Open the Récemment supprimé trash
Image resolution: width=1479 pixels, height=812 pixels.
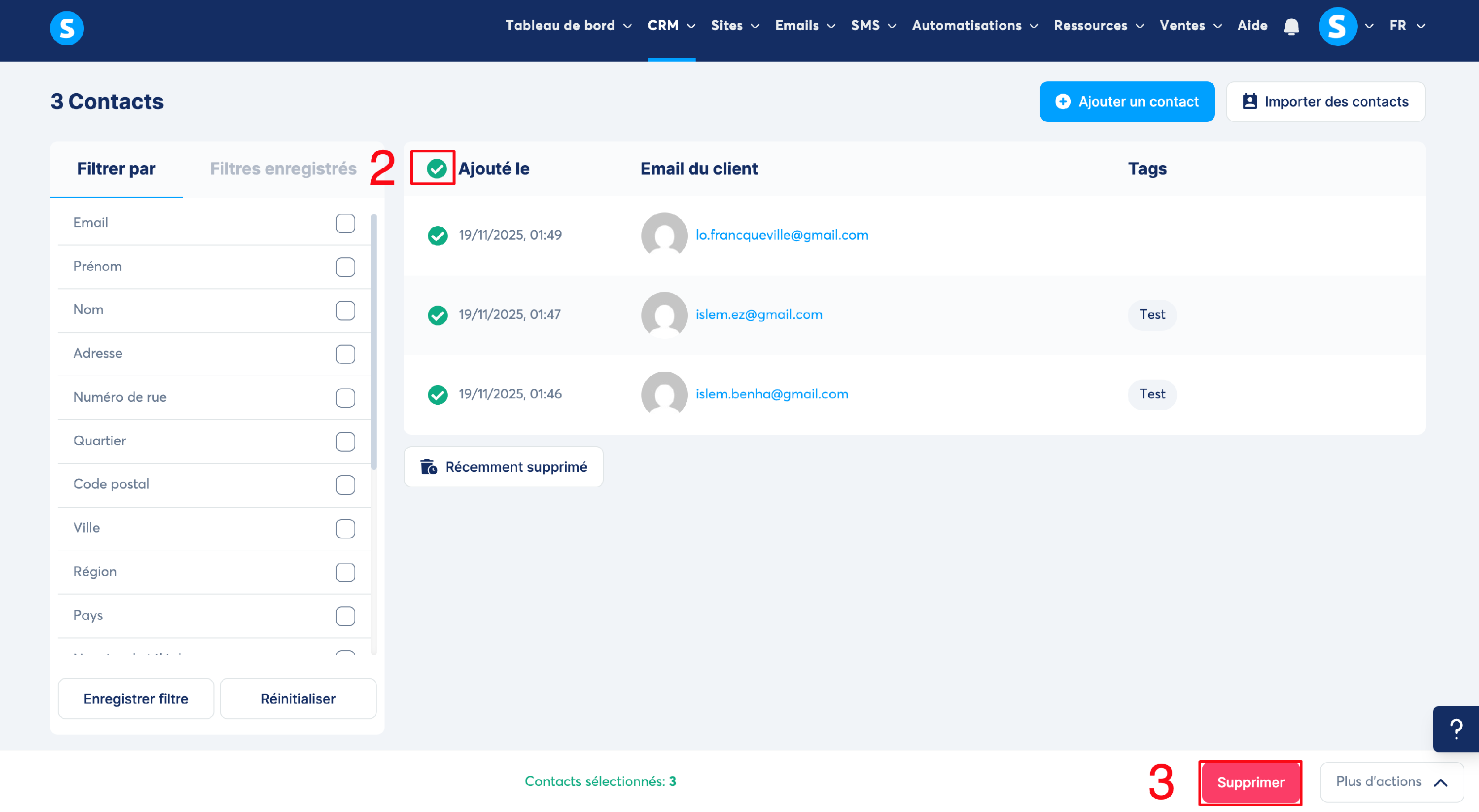pyautogui.click(x=503, y=467)
